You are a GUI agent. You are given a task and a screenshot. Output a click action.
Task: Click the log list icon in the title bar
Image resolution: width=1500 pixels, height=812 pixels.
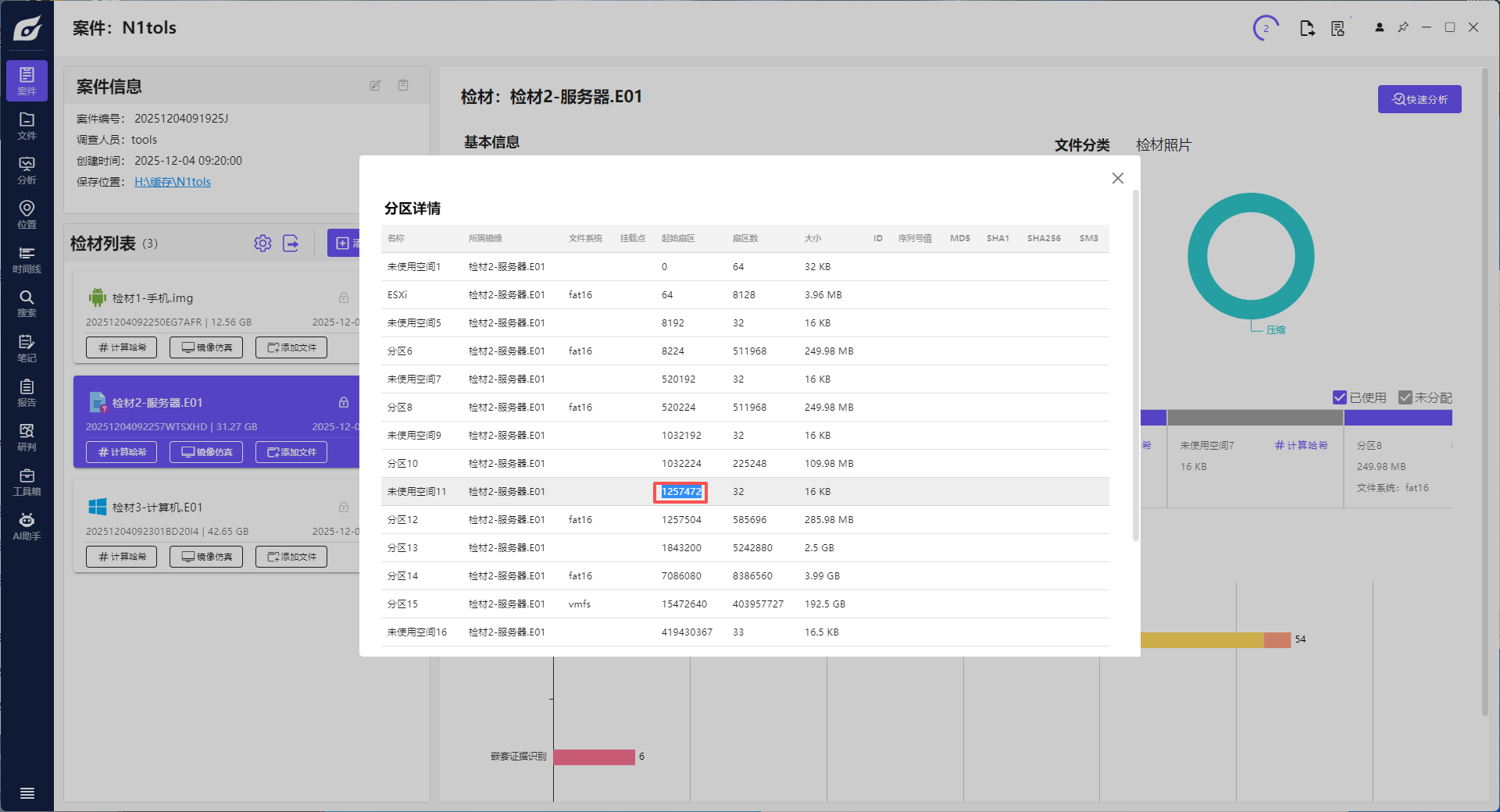pyautogui.click(x=1338, y=28)
